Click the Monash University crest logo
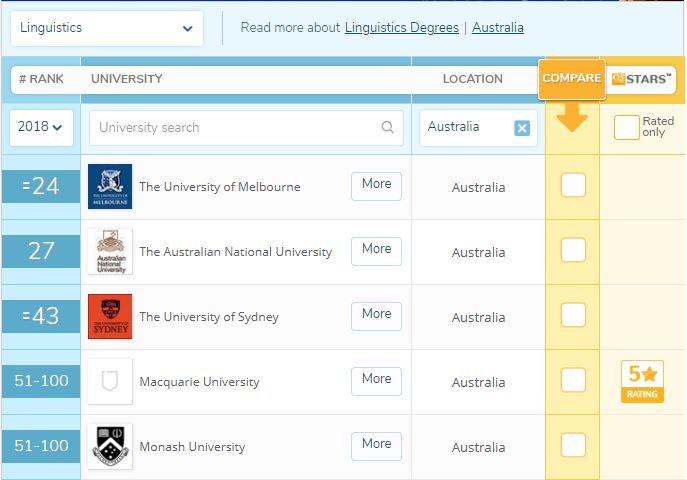Screen dimensions: 687x480 tap(110, 446)
